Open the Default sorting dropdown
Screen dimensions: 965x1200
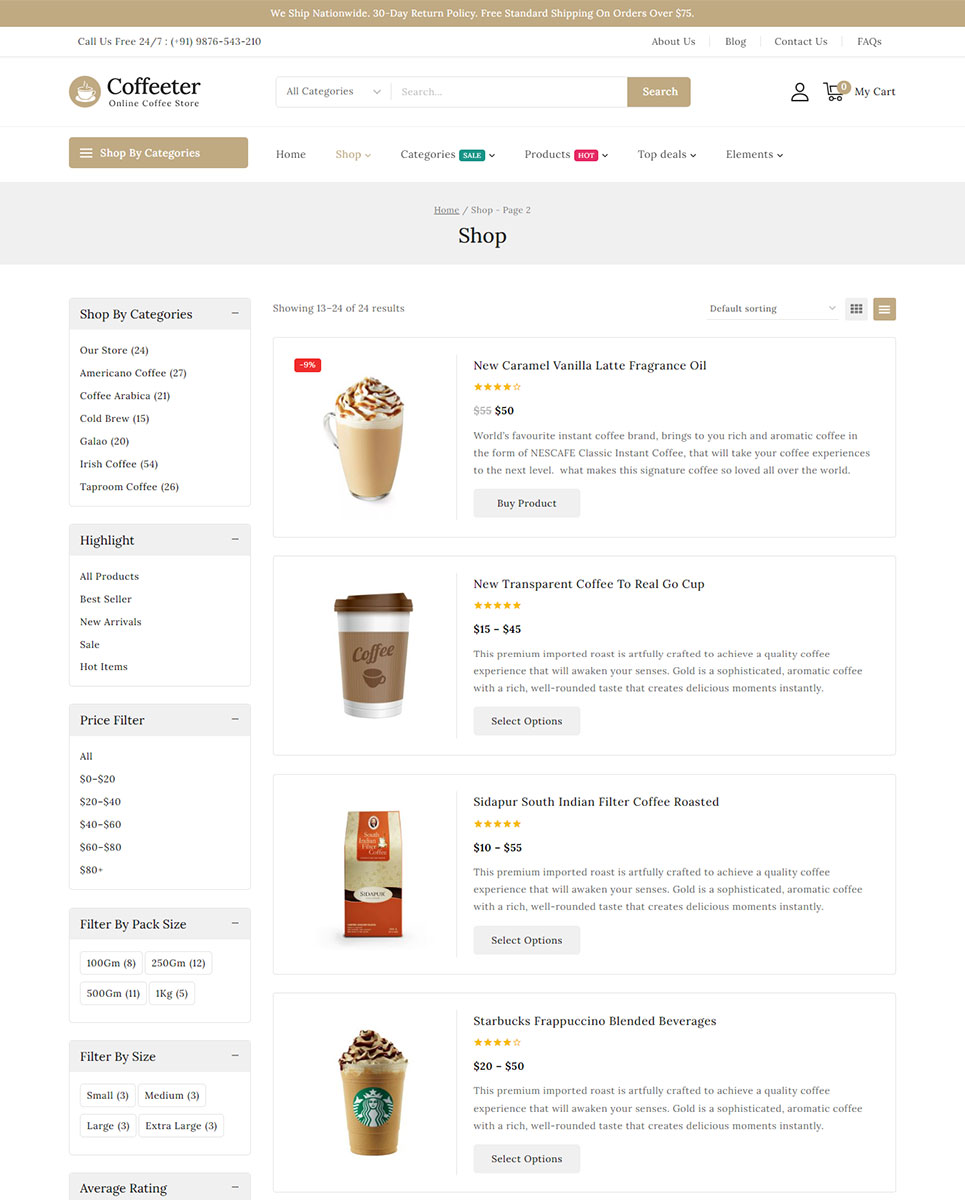[x=772, y=309]
